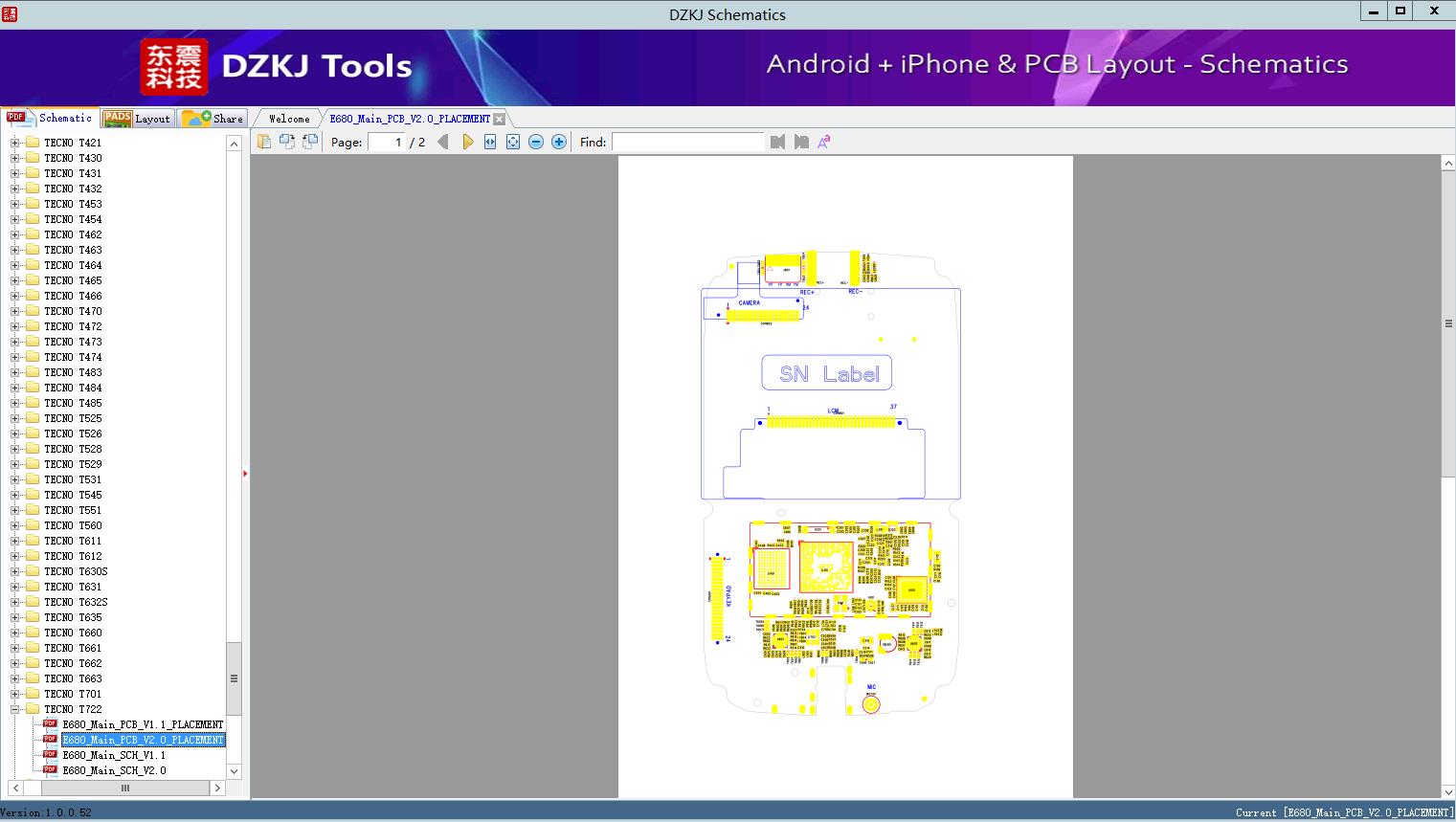Expand the TECNO T453 folder

coord(14,204)
